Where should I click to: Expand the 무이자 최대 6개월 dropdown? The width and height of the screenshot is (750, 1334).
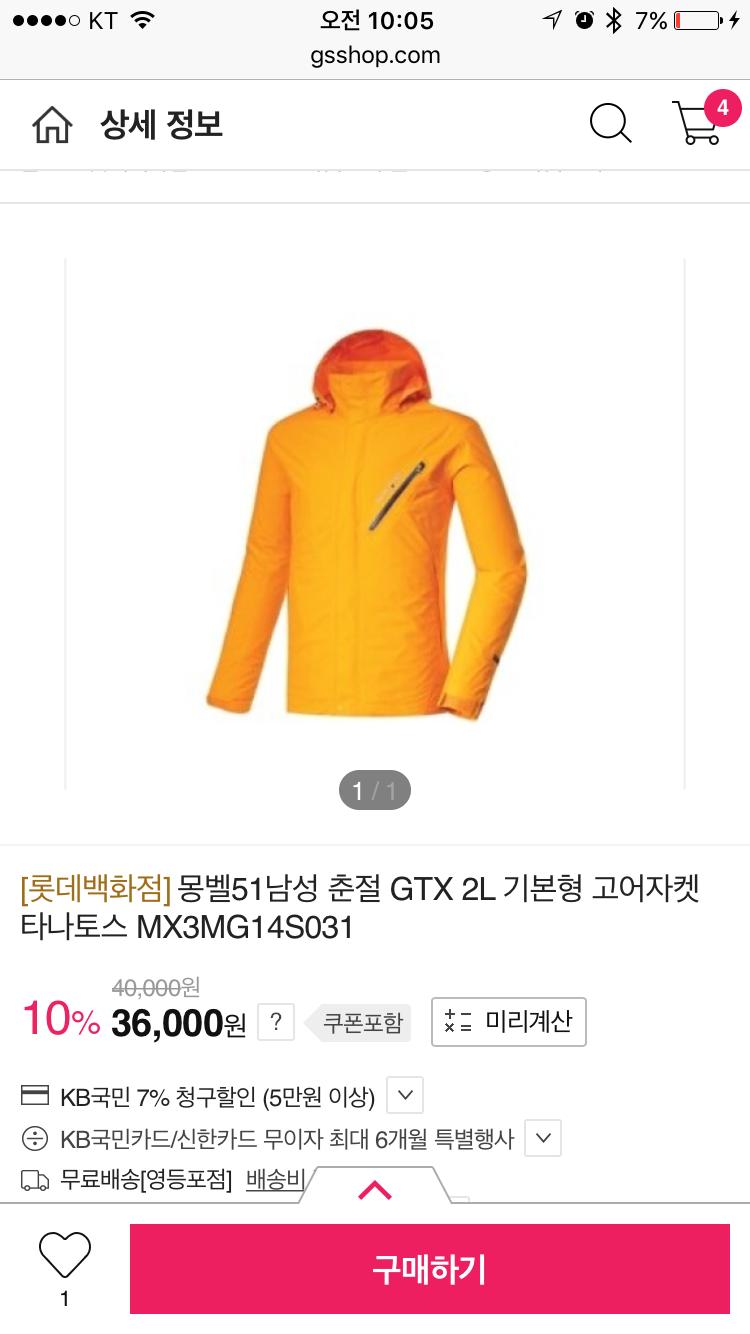point(543,1138)
